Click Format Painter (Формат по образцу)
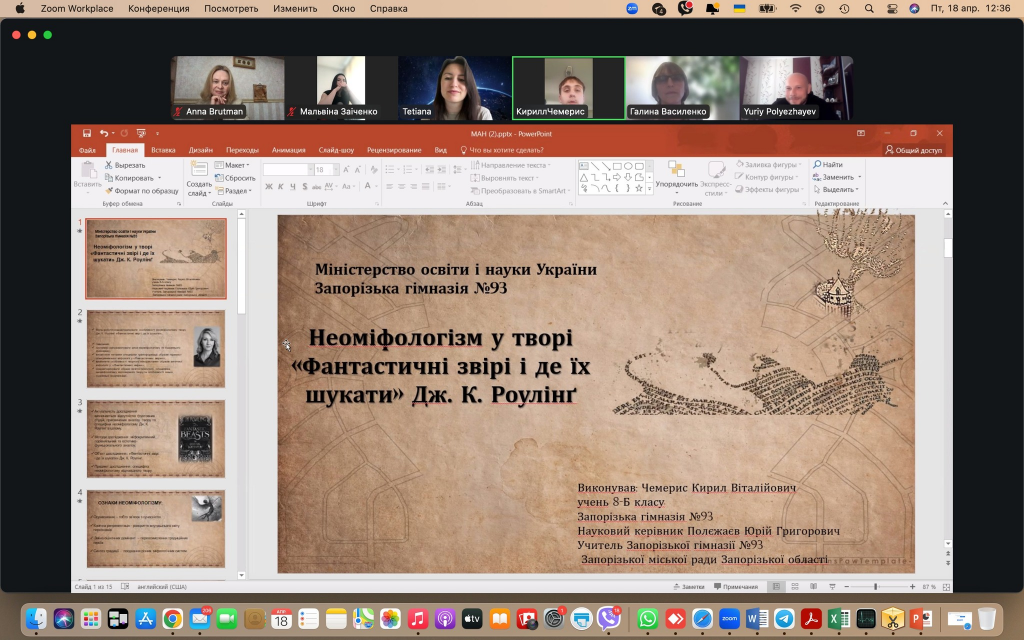Viewport: 1024px width, 640px height. click(x=141, y=190)
